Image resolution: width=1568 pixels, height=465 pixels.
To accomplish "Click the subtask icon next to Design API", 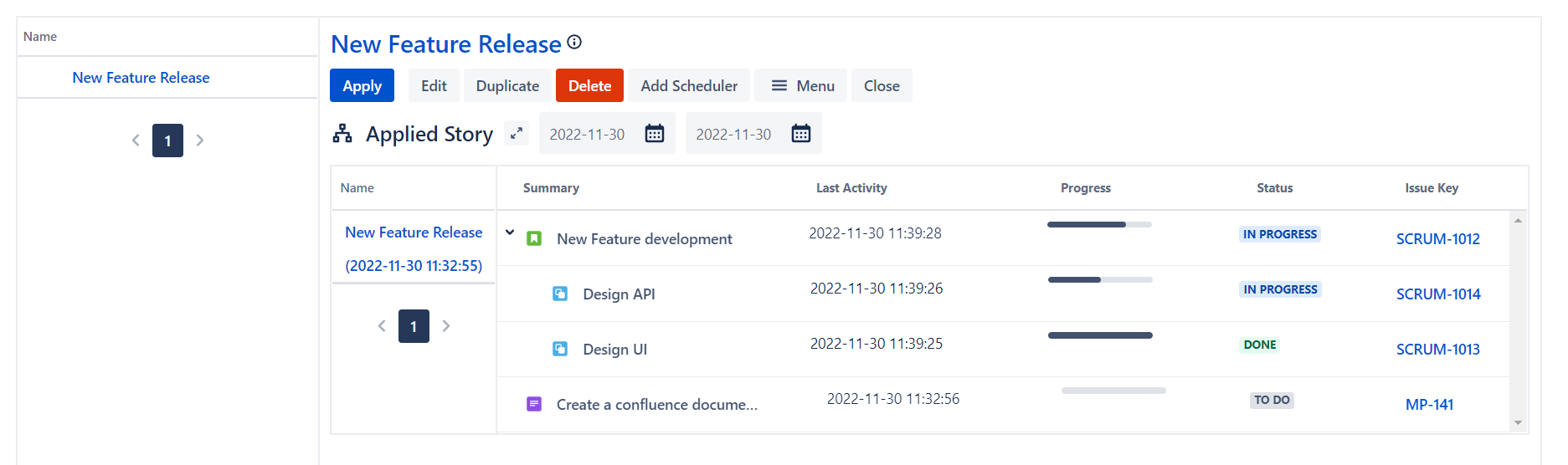I will (560, 294).
